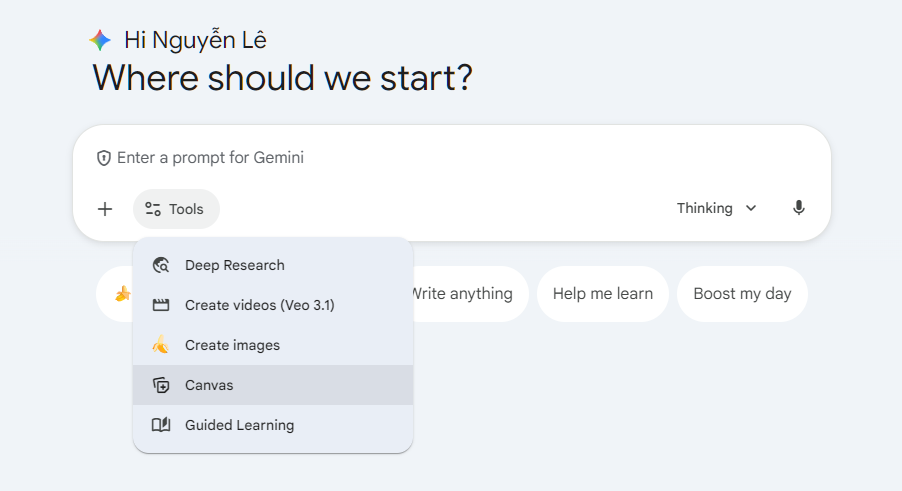Click the Create videos clapperboard icon
Image resolution: width=902 pixels, height=491 pixels.
click(x=161, y=305)
